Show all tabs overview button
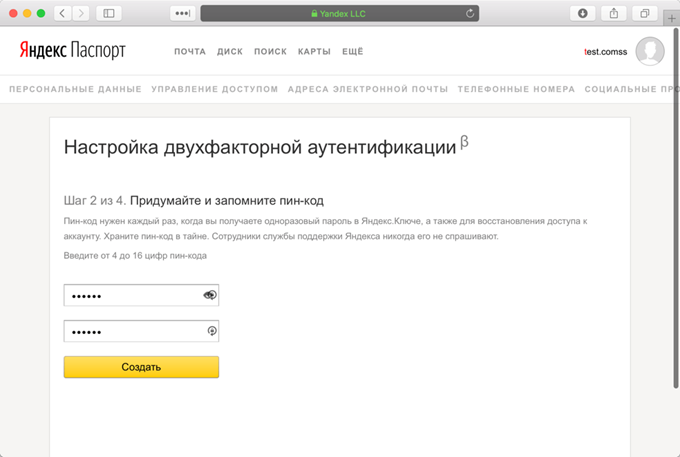The image size is (680, 457). point(645,13)
